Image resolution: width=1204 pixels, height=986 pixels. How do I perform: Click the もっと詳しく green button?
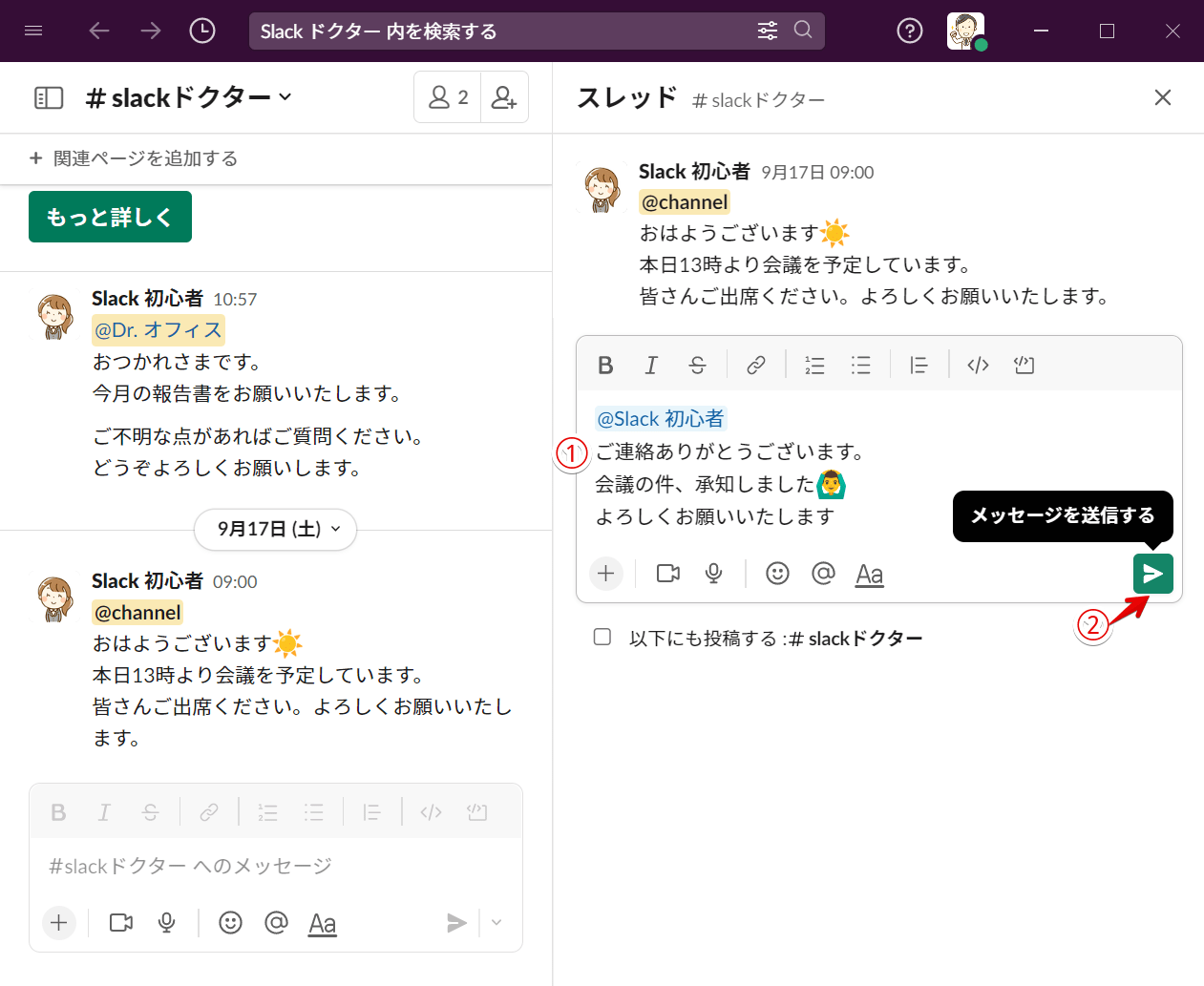click(x=110, y=217)
